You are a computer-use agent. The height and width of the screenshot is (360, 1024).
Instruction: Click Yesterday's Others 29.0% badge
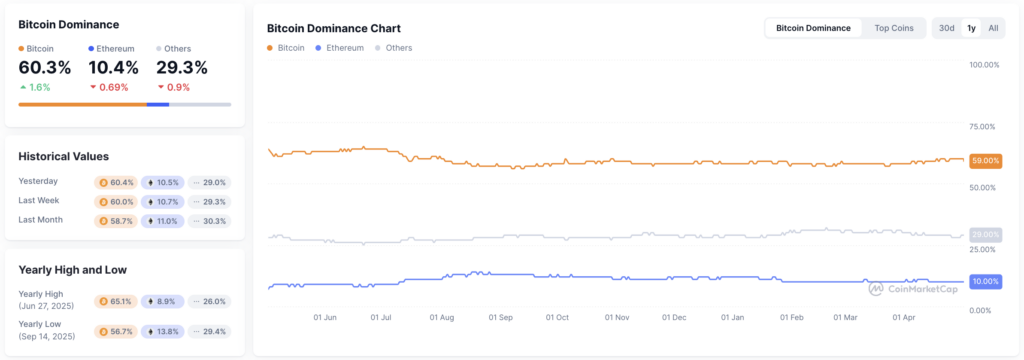point(210,183)
